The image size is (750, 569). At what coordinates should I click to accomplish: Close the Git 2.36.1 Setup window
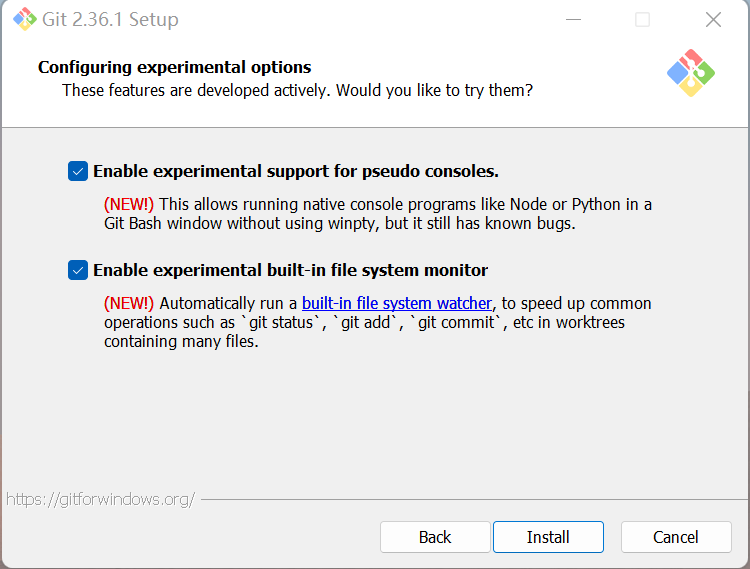point(713,19)
